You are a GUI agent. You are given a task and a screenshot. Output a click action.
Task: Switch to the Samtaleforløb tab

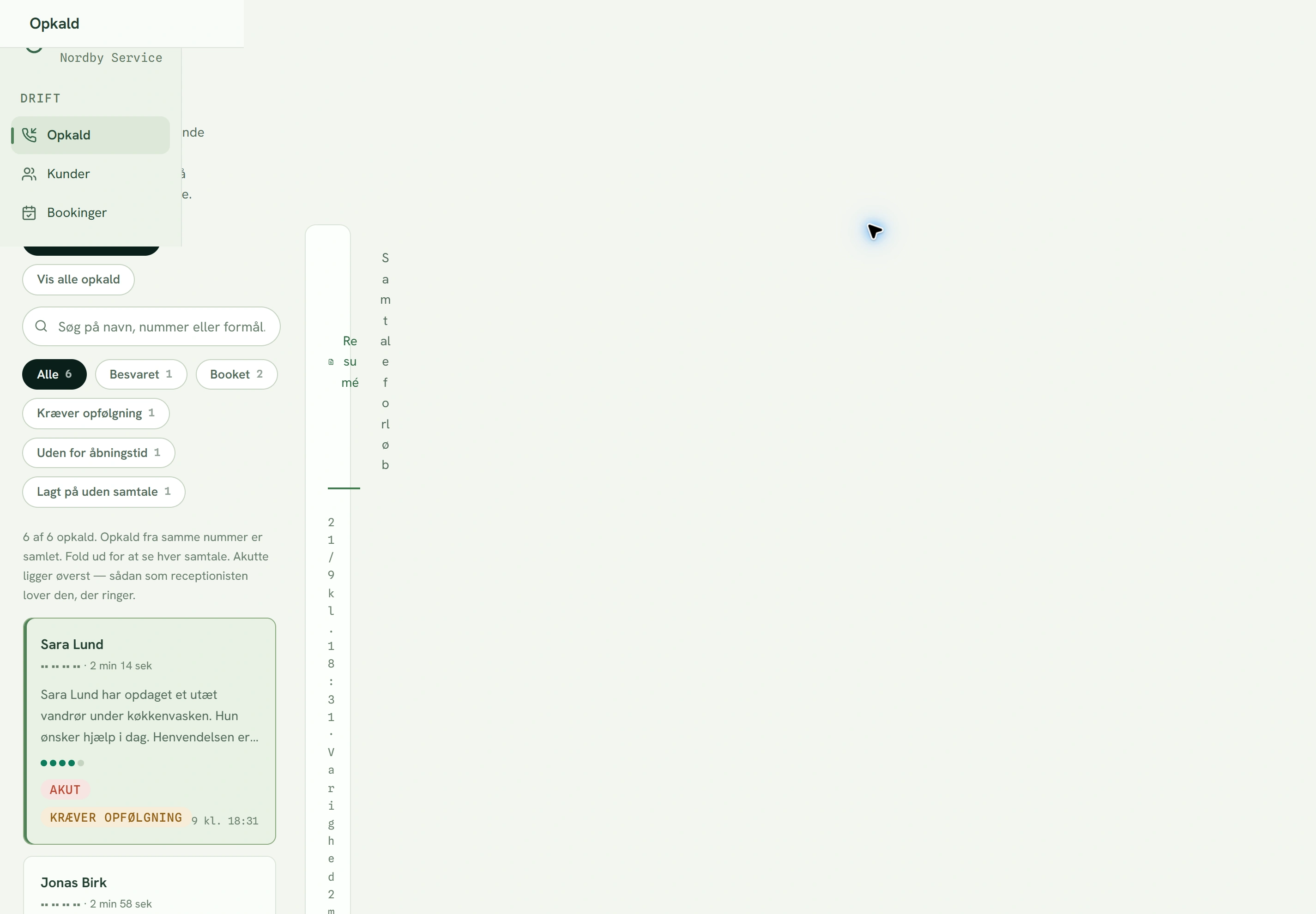coord(386,361)
